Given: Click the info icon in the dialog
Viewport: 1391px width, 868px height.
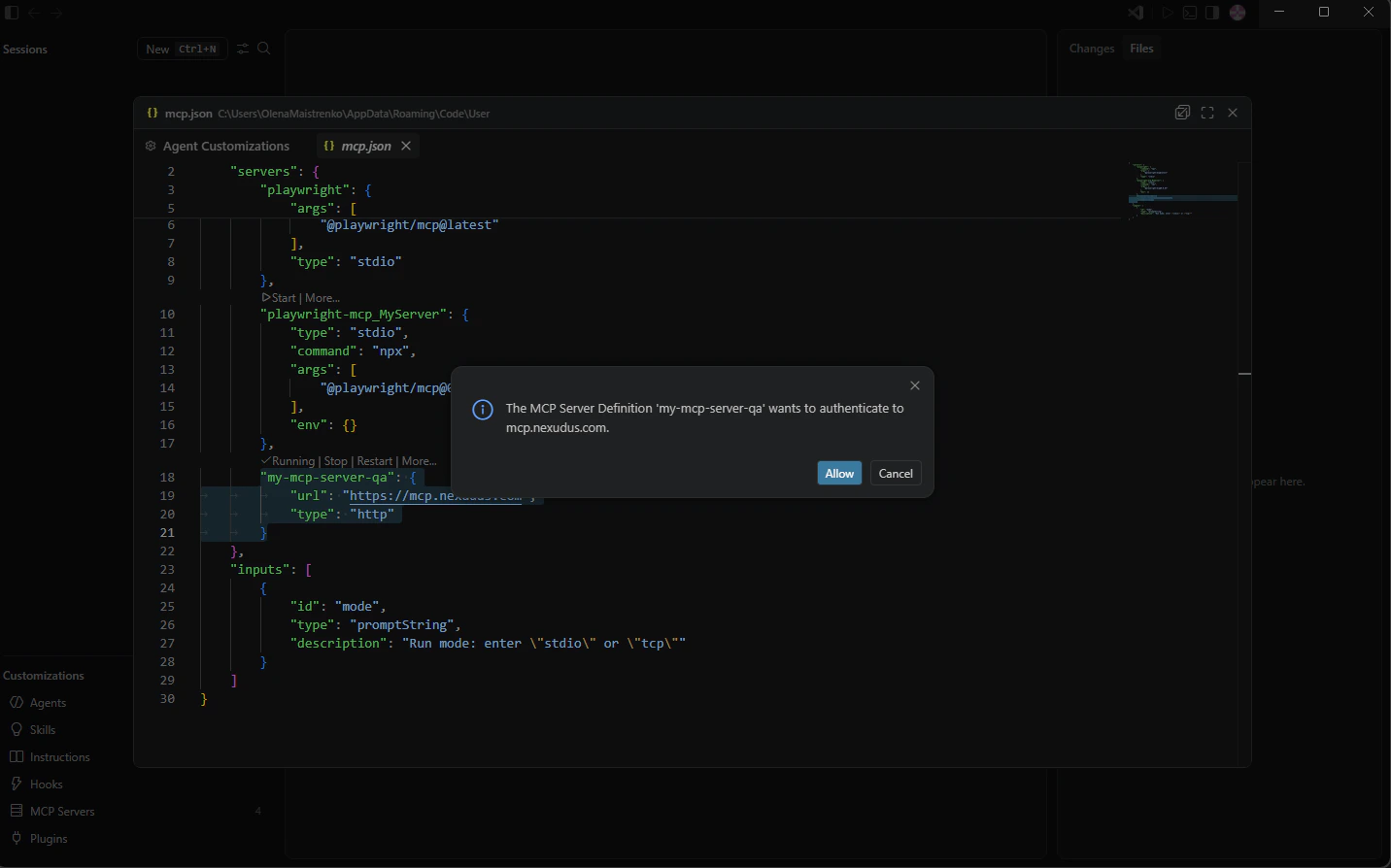Looking at the screenshot, I should (483, 410).
